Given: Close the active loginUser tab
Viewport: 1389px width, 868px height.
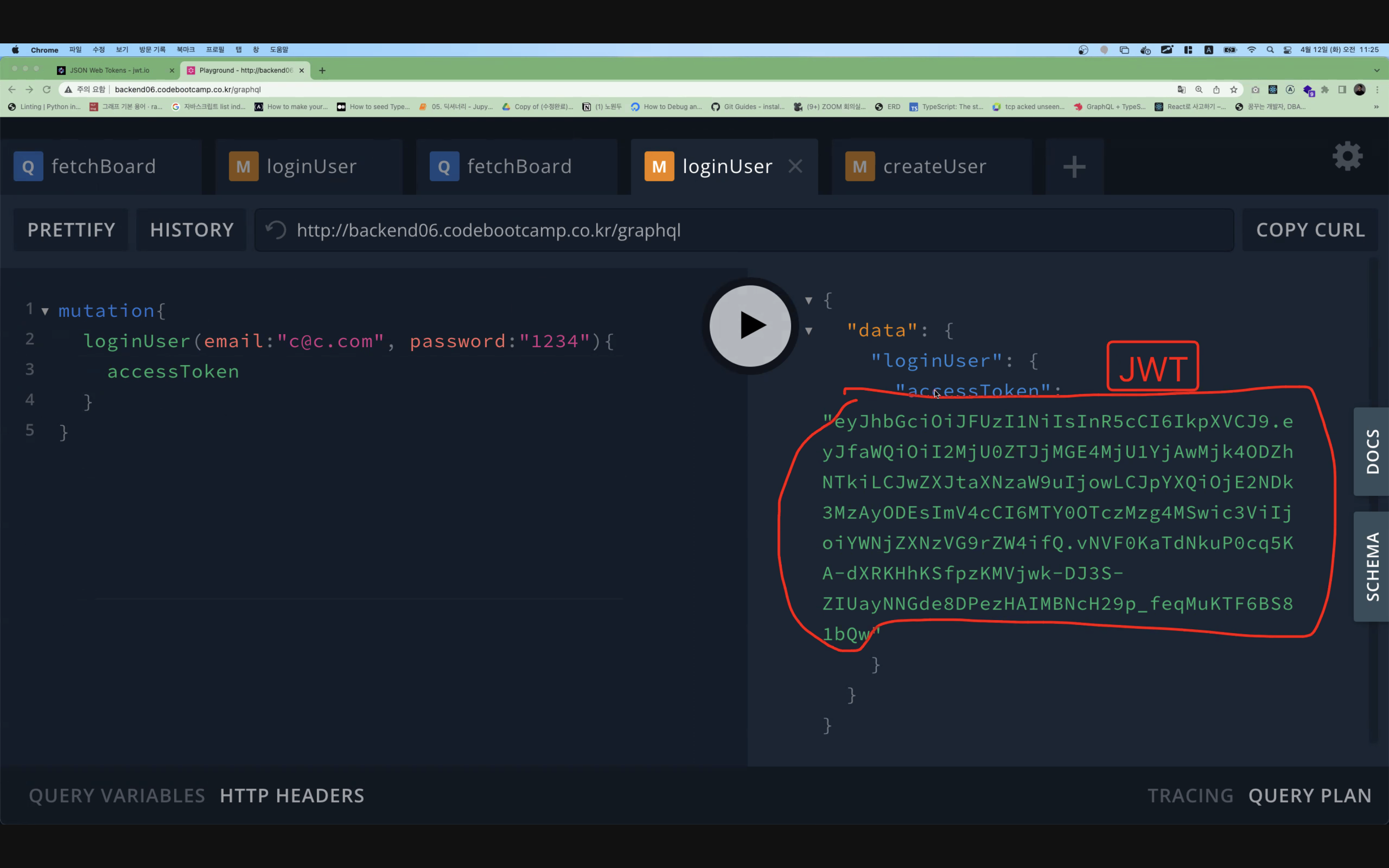Looking at the screenshot, I should click(x=795, y=166).
